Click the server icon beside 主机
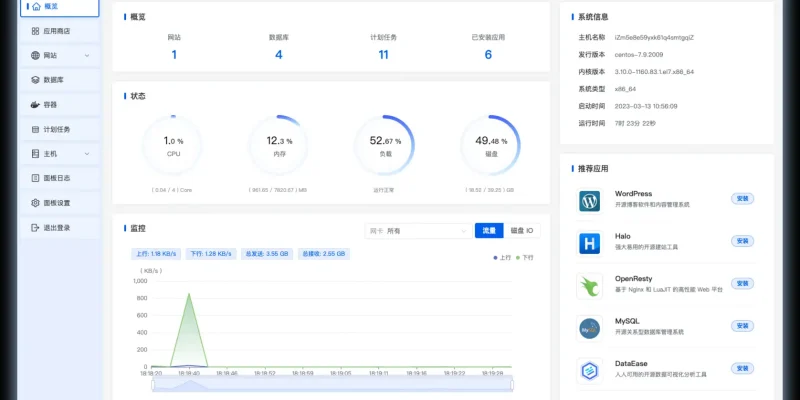The width and height of the screenshot is (800, 400). coord(35,154)
